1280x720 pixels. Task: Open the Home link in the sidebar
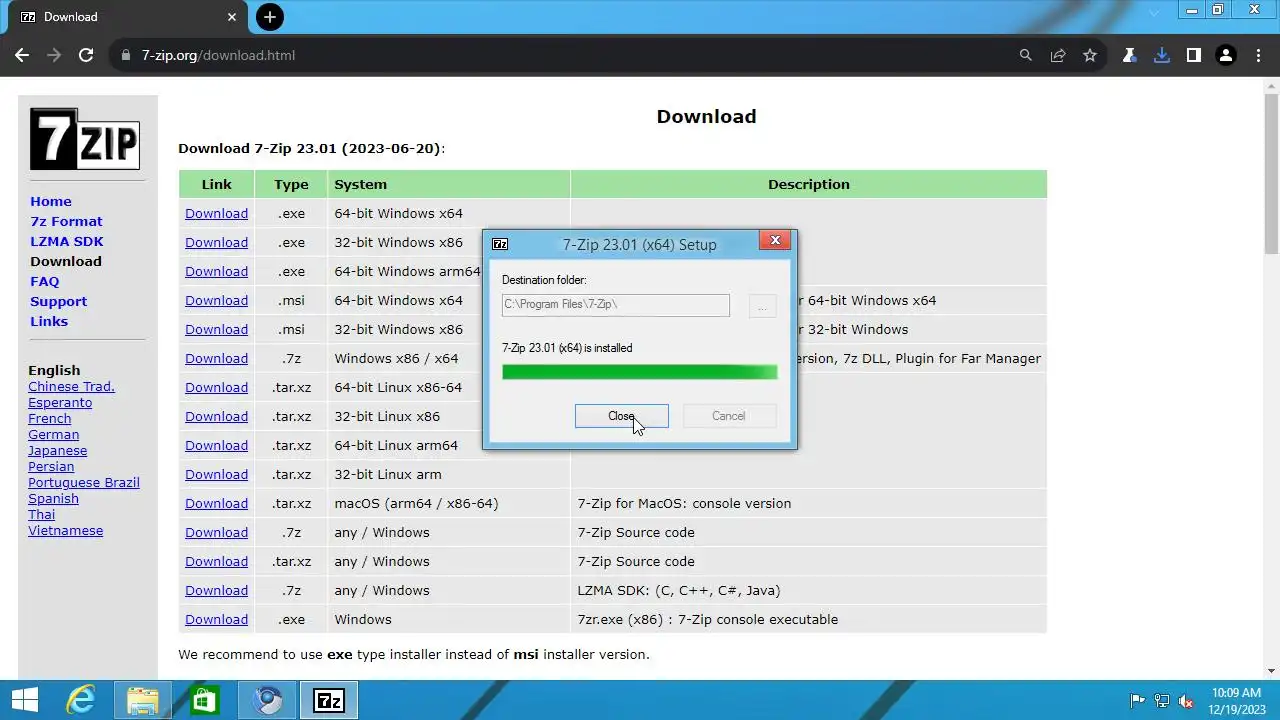tap(51, 201)
